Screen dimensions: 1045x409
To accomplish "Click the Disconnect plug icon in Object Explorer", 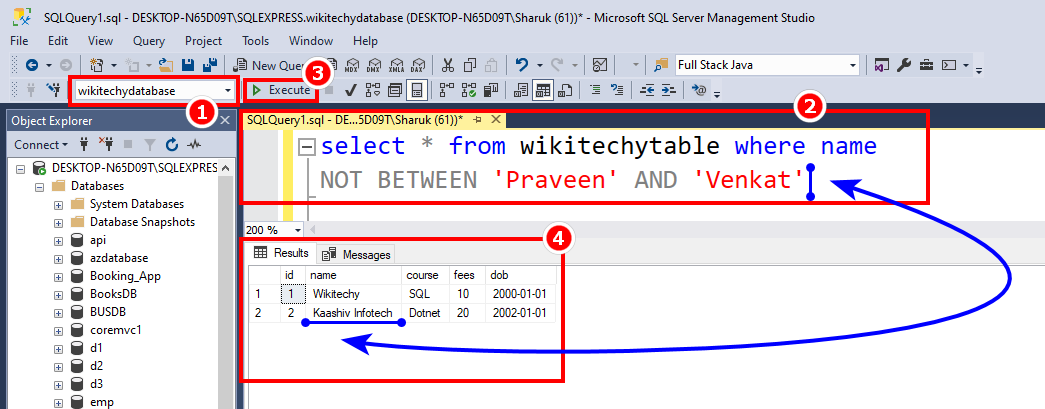I will (109, 145).
